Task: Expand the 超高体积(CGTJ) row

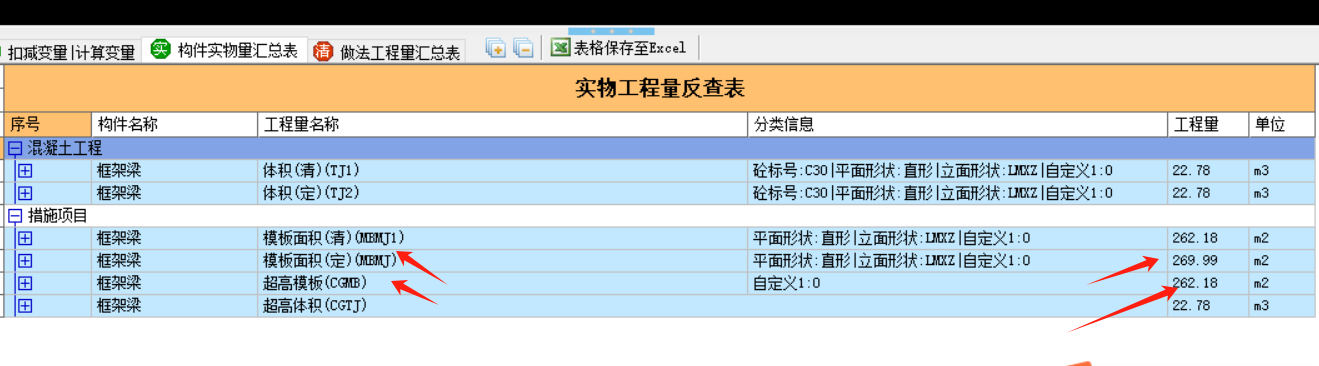Action: 25,305
